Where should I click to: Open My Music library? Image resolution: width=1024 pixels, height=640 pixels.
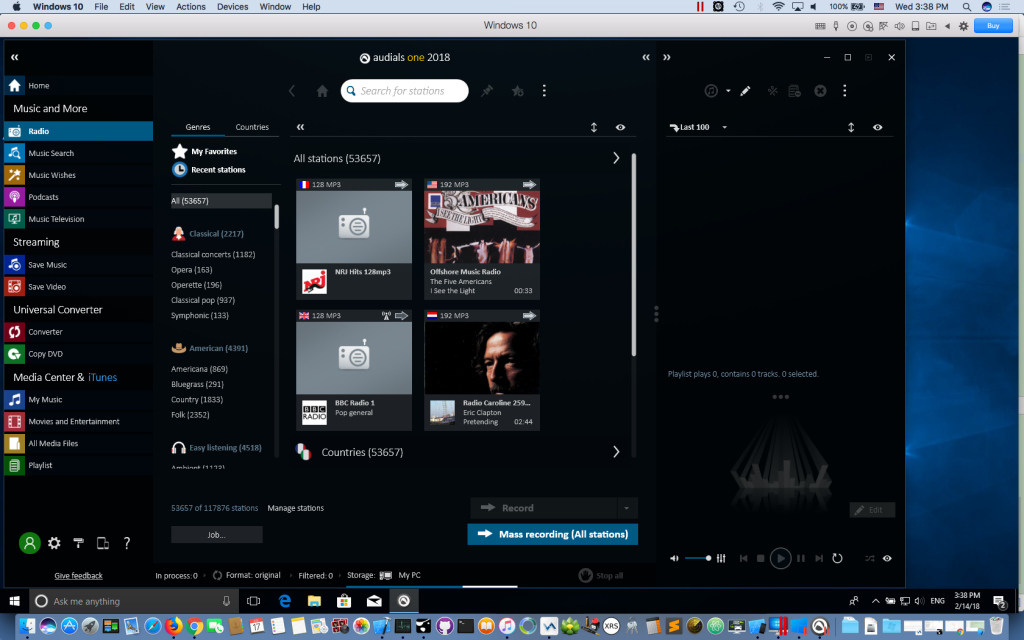pyautogui.click(x=78, y=400)
